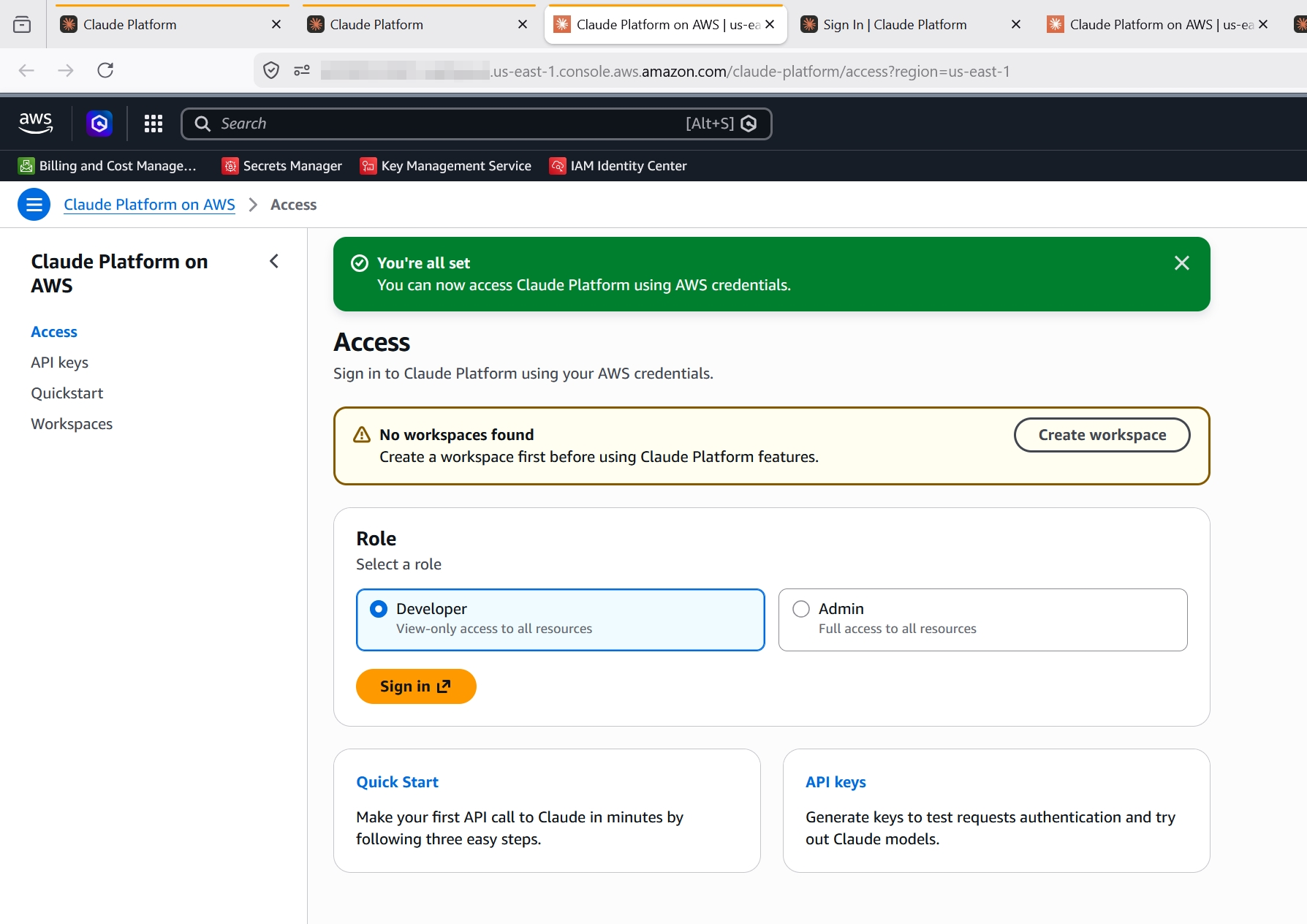Open Secrets Manager shortcut label
The image size is (1307, 924).
292,166
